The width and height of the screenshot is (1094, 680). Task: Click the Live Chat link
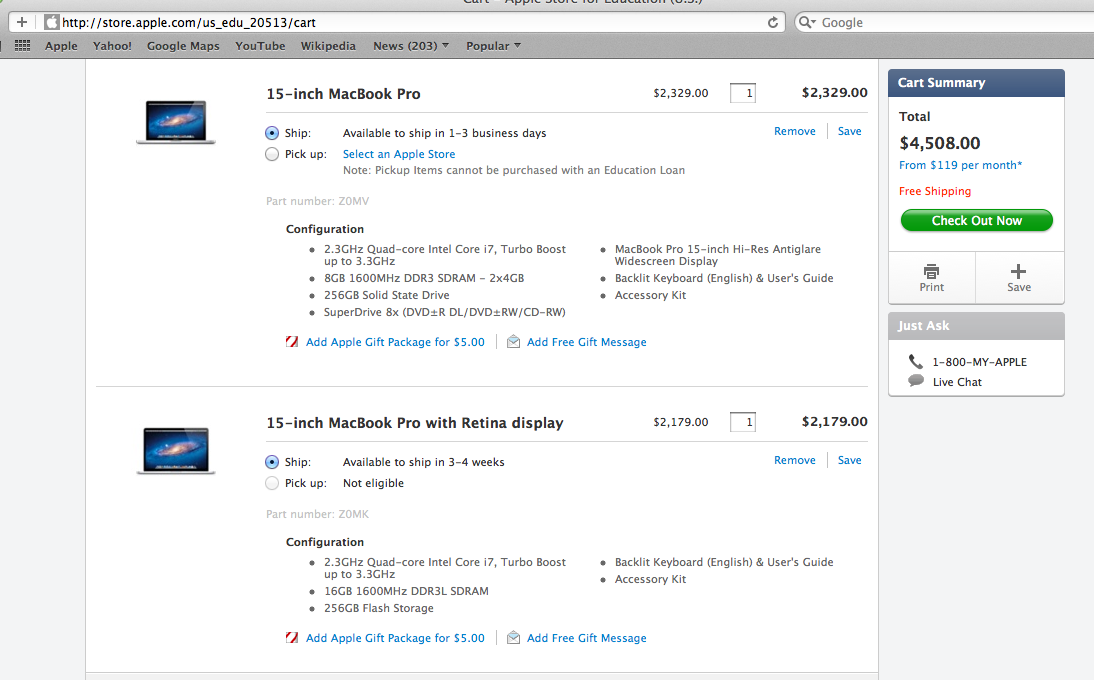tap(957, 382)
